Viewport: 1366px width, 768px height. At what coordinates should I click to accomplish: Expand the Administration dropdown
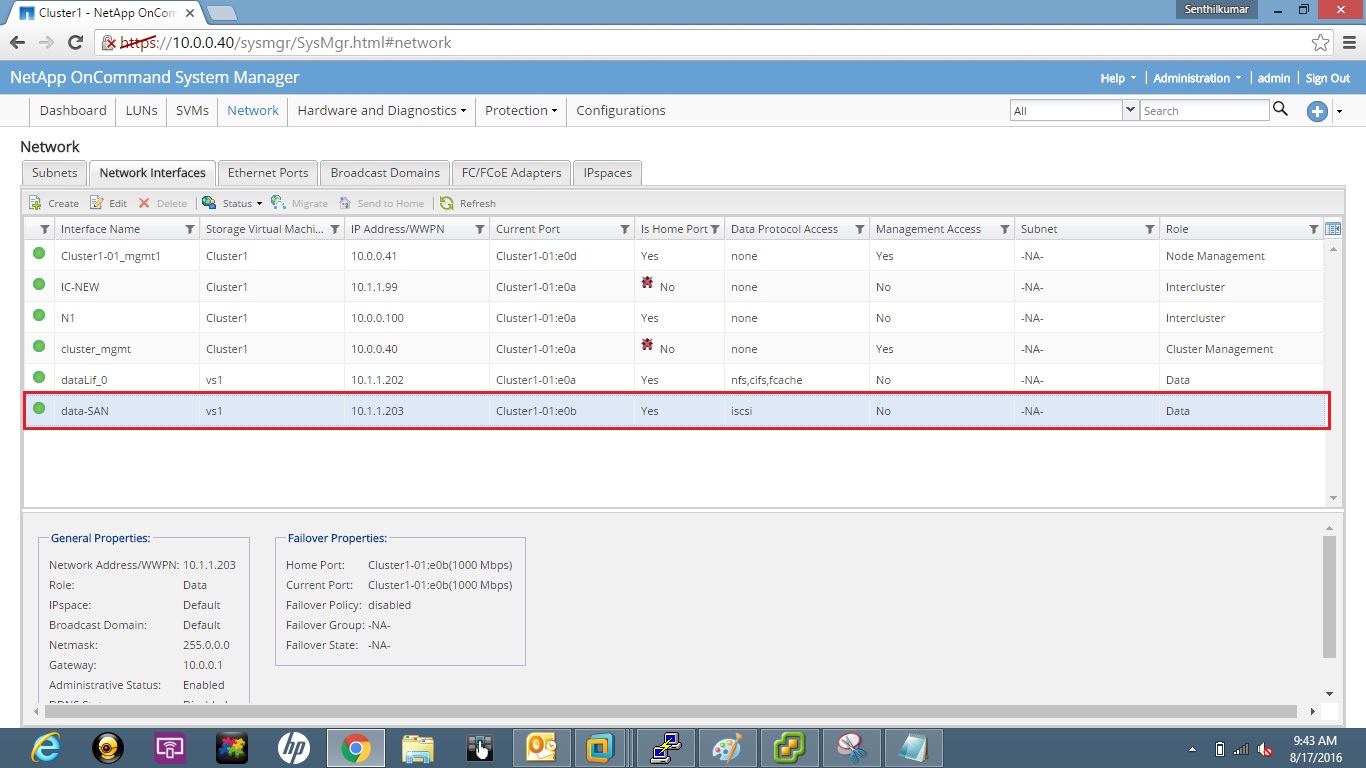point(1196,77)
